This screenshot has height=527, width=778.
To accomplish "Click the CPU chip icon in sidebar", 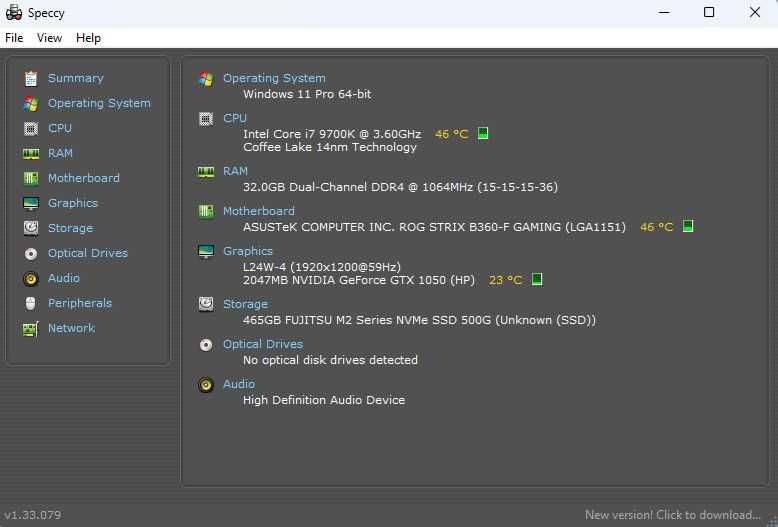I will tap(31, 129).
